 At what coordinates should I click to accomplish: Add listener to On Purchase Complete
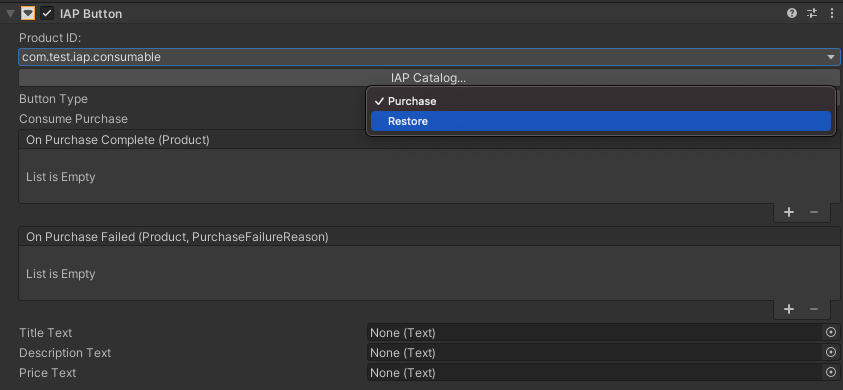coord(789,212)
